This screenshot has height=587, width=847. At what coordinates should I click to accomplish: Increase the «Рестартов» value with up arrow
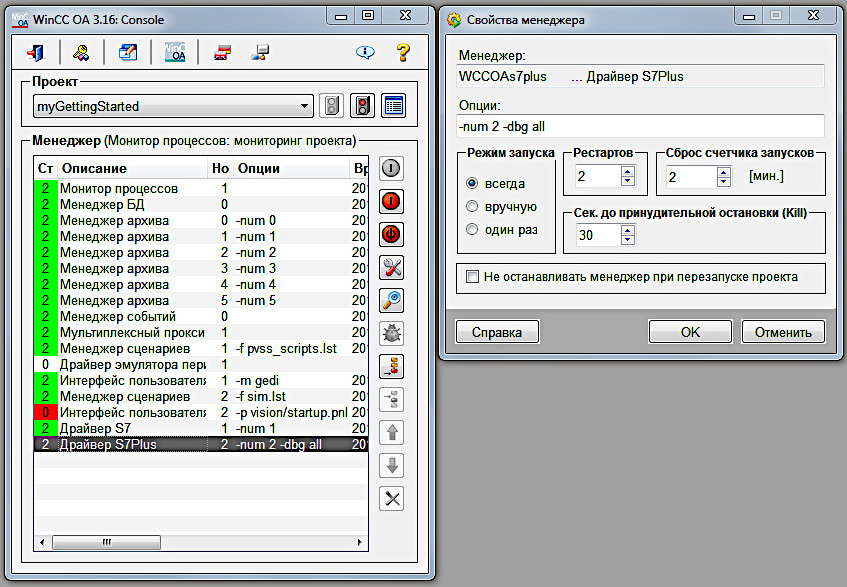(628, 171)
